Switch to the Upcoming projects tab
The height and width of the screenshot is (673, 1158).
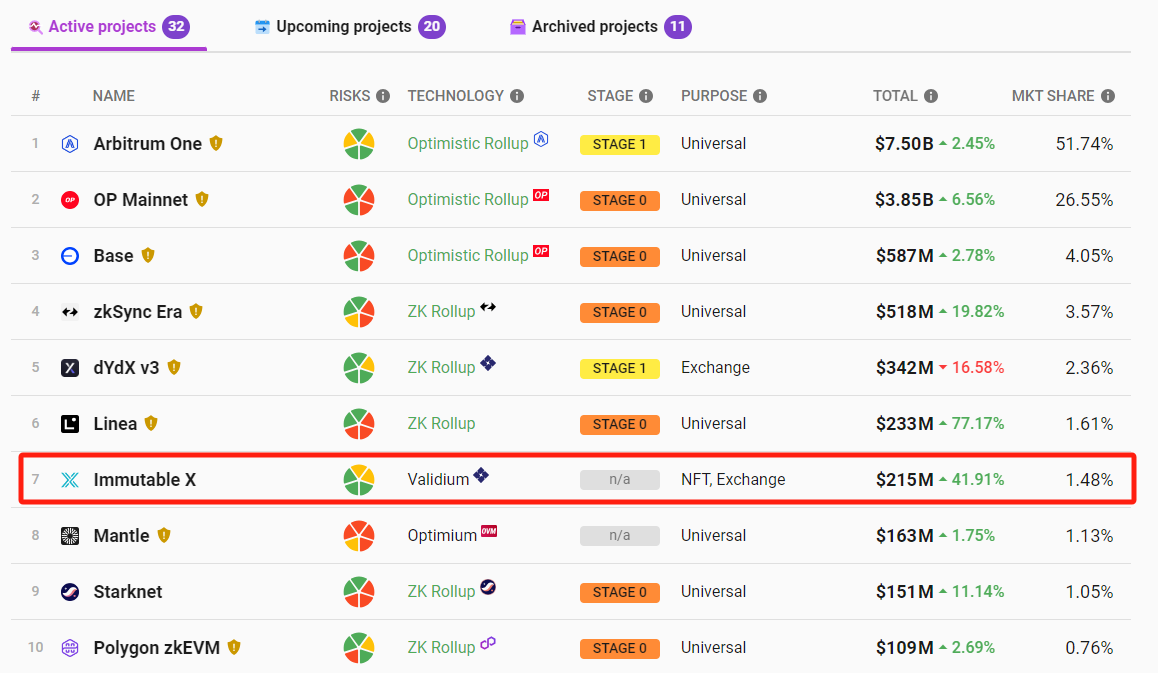pyautogui.click(x=344, y=27)
